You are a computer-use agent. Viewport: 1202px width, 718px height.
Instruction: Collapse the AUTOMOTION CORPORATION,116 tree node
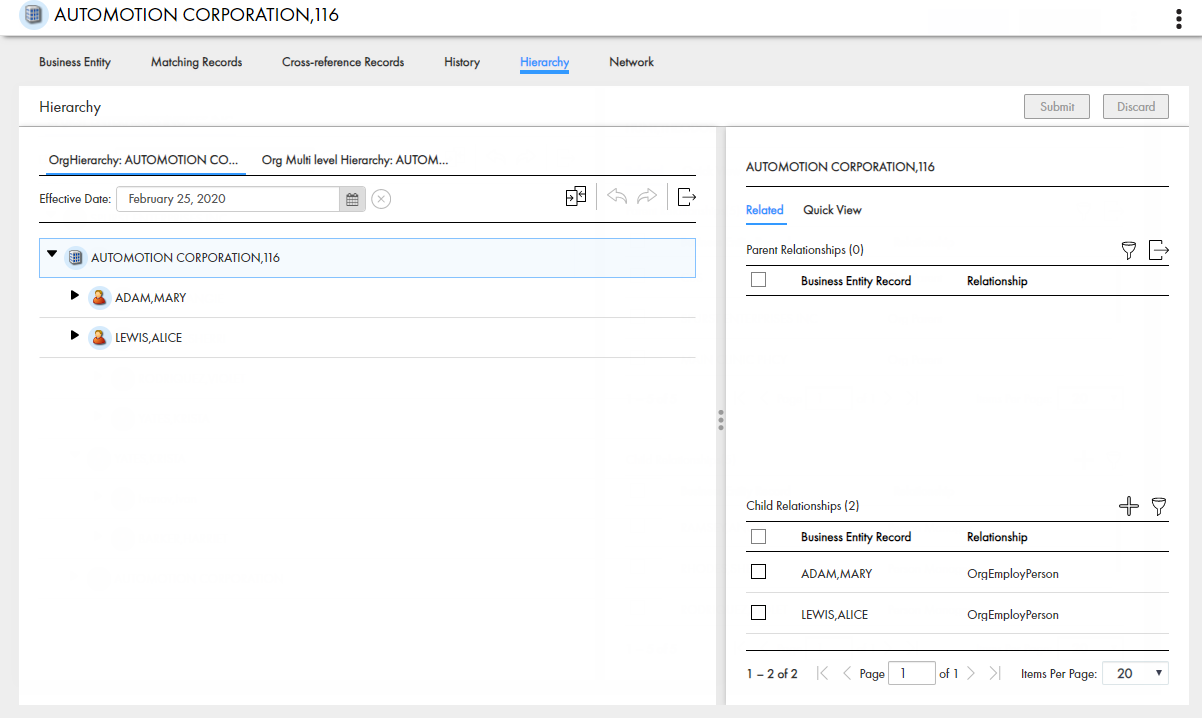pos(52,254)
